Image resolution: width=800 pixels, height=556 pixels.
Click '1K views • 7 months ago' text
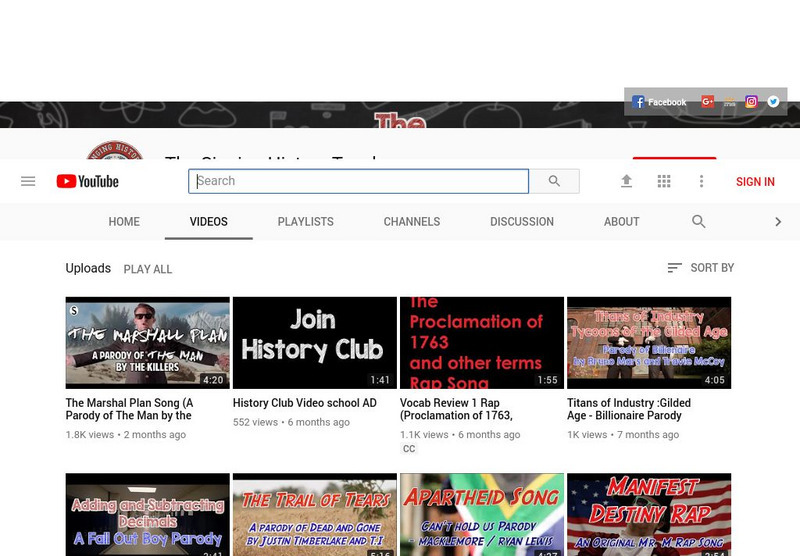click(x=623, y=435)
